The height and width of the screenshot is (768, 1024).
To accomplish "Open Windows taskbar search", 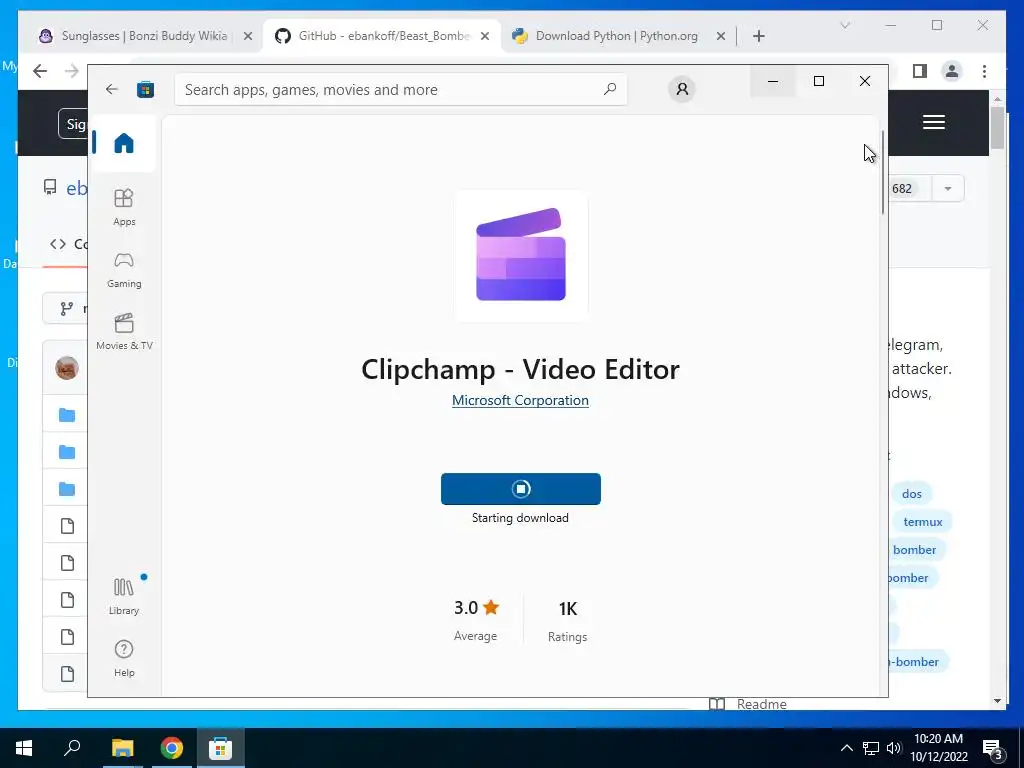I will 72,748.
